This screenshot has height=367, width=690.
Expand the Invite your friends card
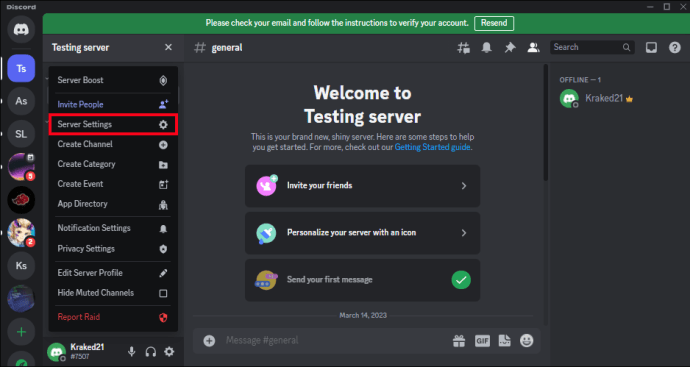pos(363,186)
